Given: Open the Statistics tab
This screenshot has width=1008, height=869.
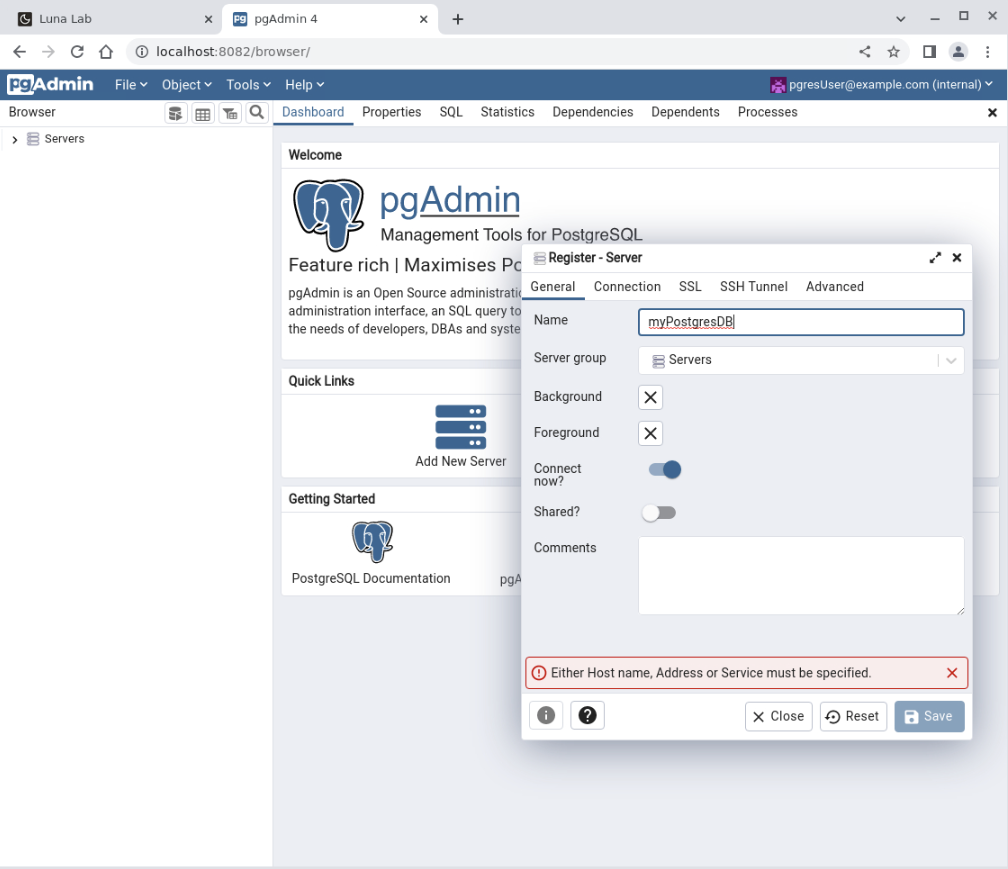Looking at the screenshot, I should point(507,112).
